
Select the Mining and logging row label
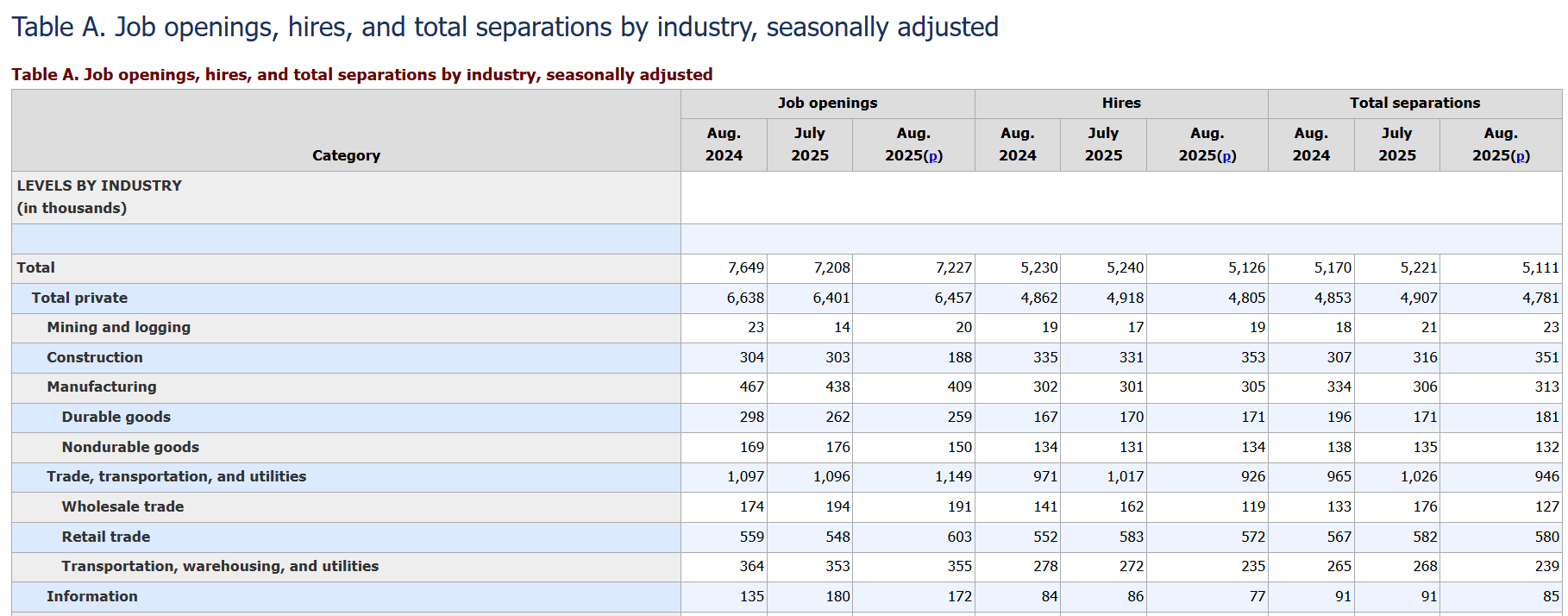pos(118,327)
